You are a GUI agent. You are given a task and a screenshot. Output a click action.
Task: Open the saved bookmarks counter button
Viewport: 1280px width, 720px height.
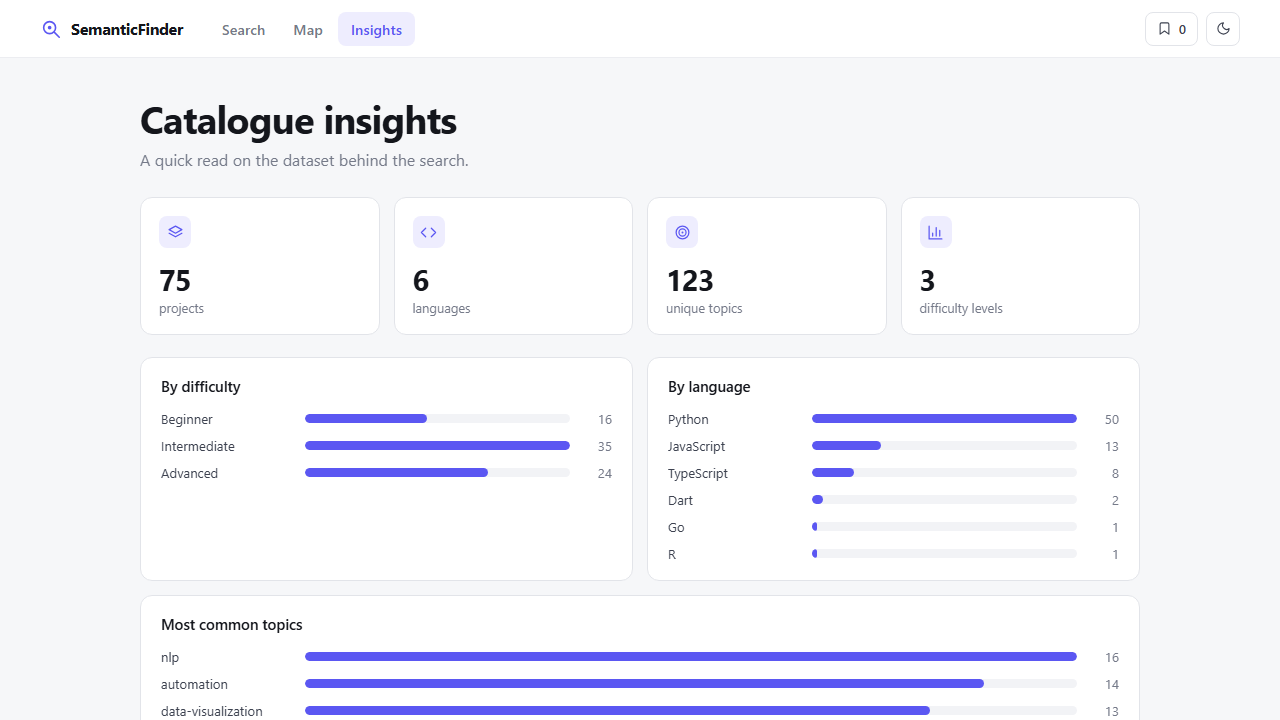pyautogui.click(x=1171, y=29)
